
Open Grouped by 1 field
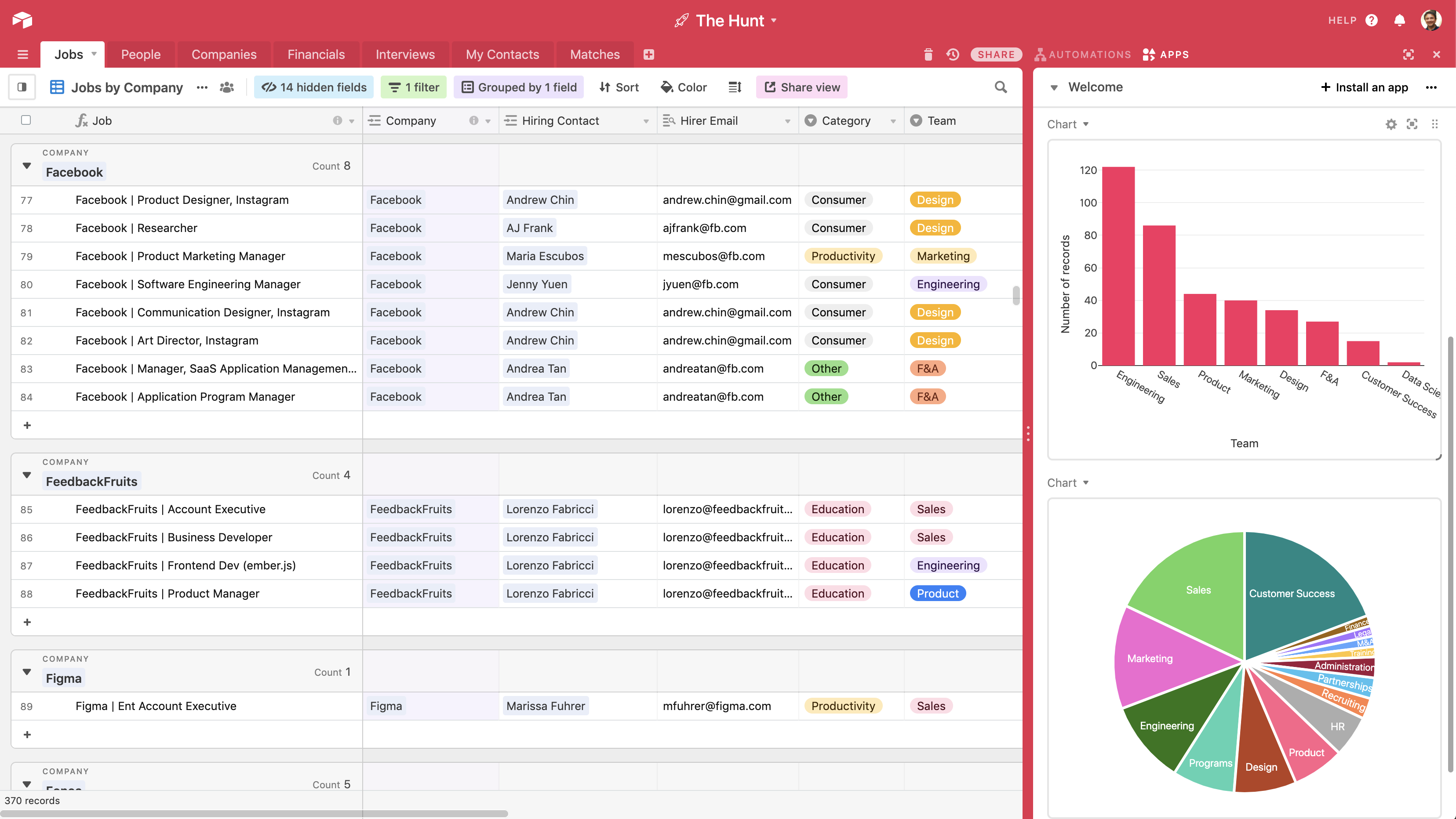(519, 87)
